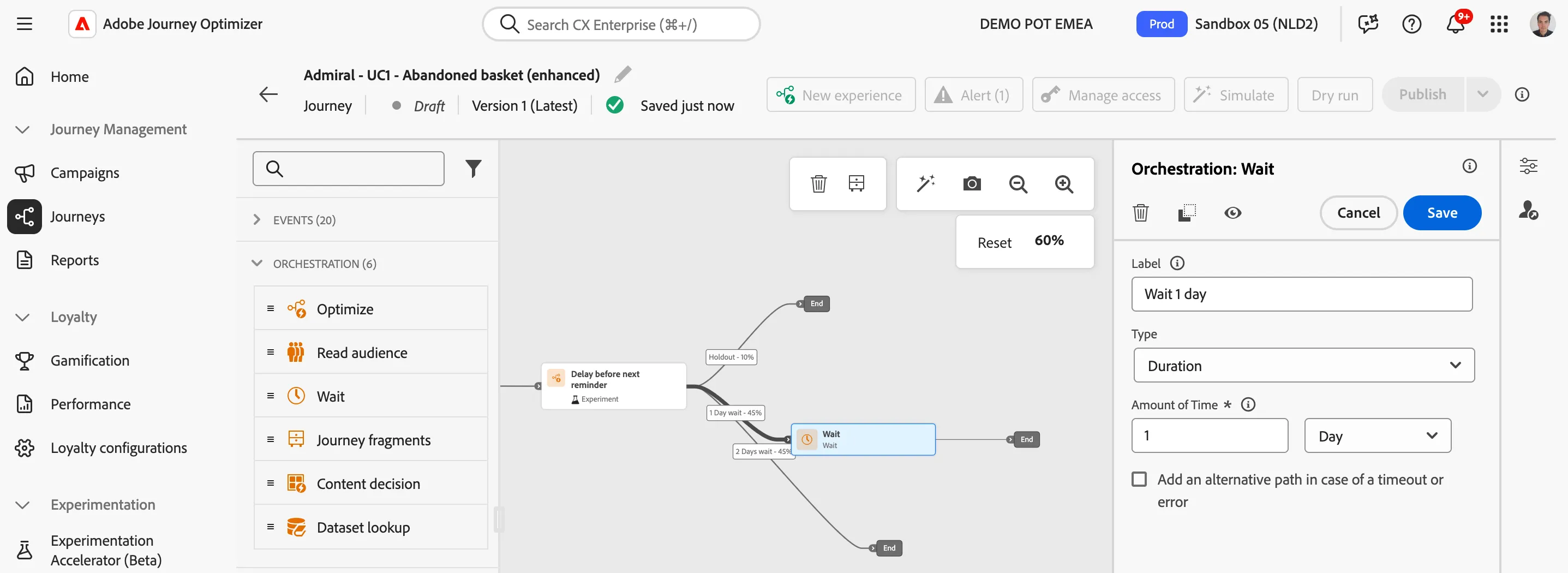The width and height of the screenshot is (1568, 573).
Task: Filter the activity palette with funnel icon
Action: [x=473, y=169]
